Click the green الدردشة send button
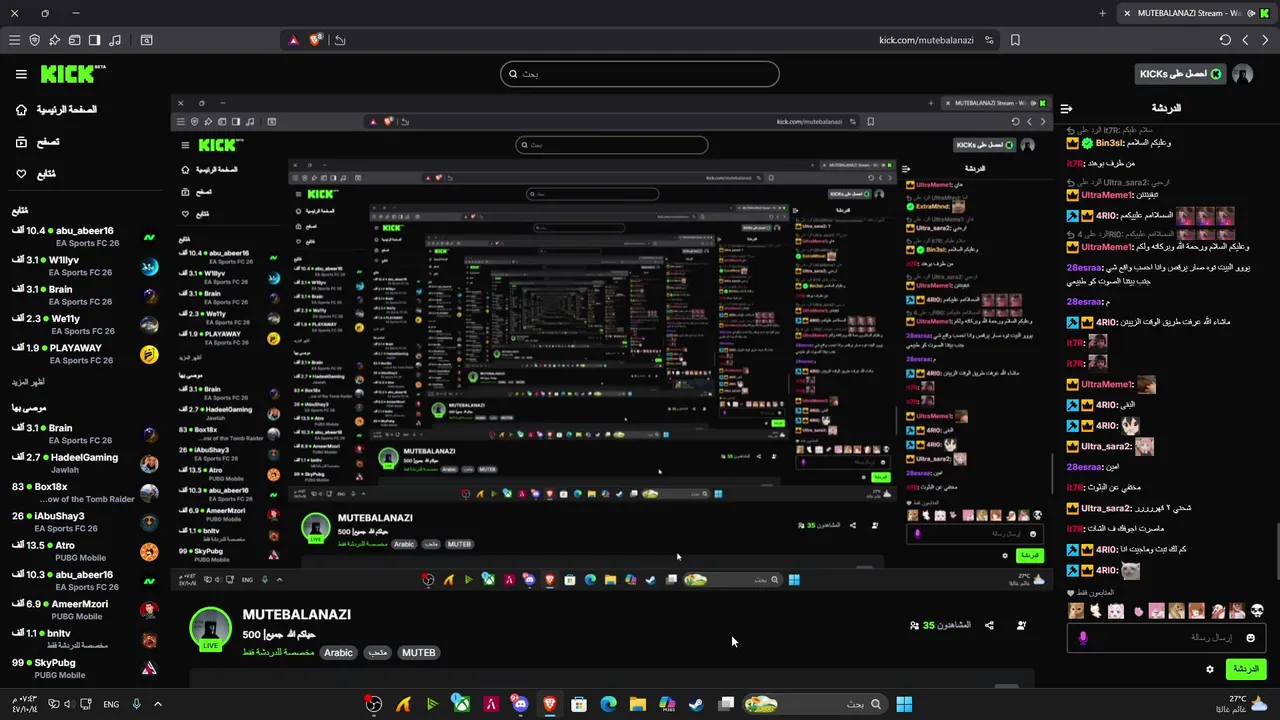The image size is (1280, 720). 1246,669
